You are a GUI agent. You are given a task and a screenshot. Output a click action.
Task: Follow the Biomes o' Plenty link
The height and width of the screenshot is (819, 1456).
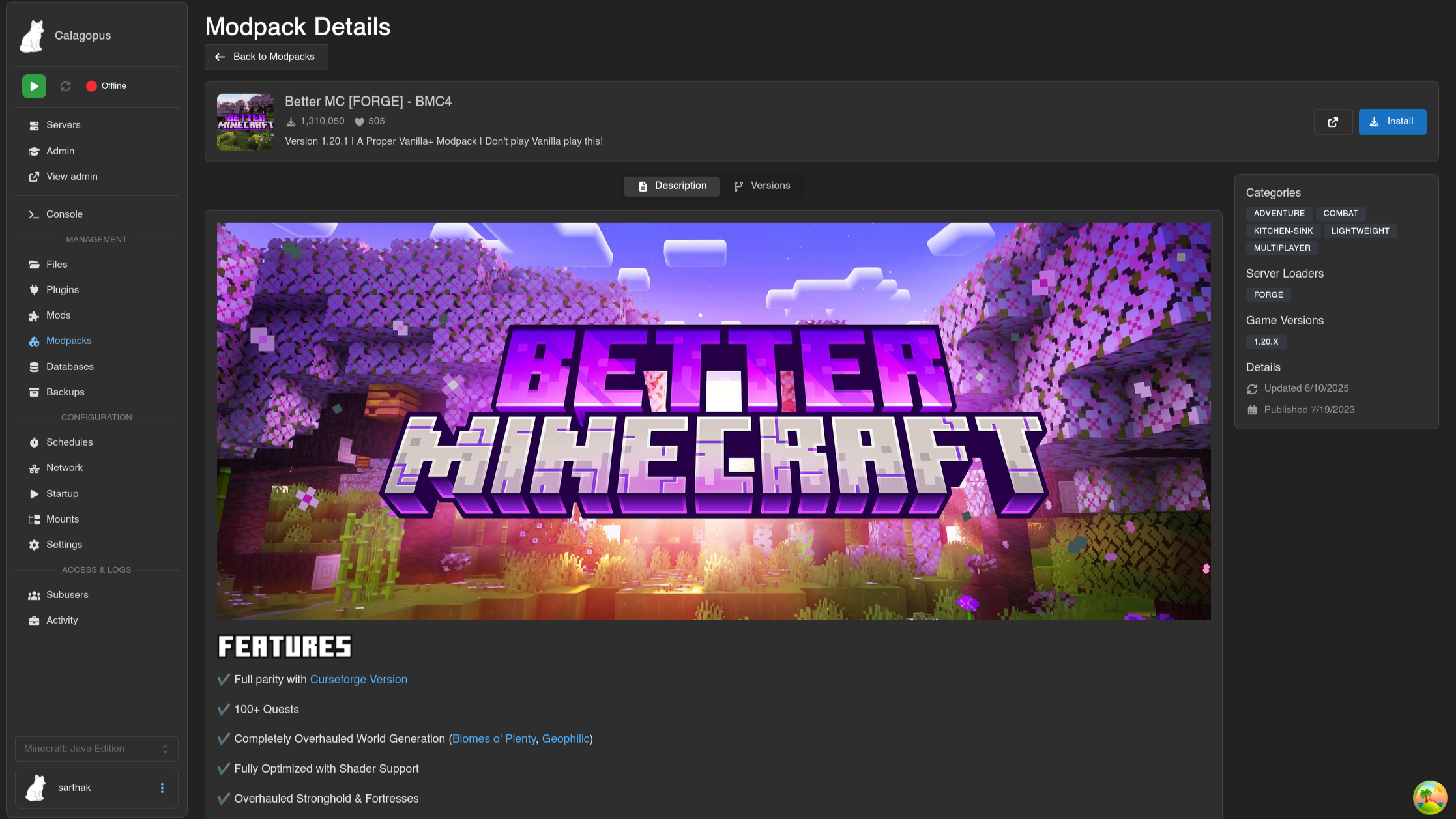[493, 739]
